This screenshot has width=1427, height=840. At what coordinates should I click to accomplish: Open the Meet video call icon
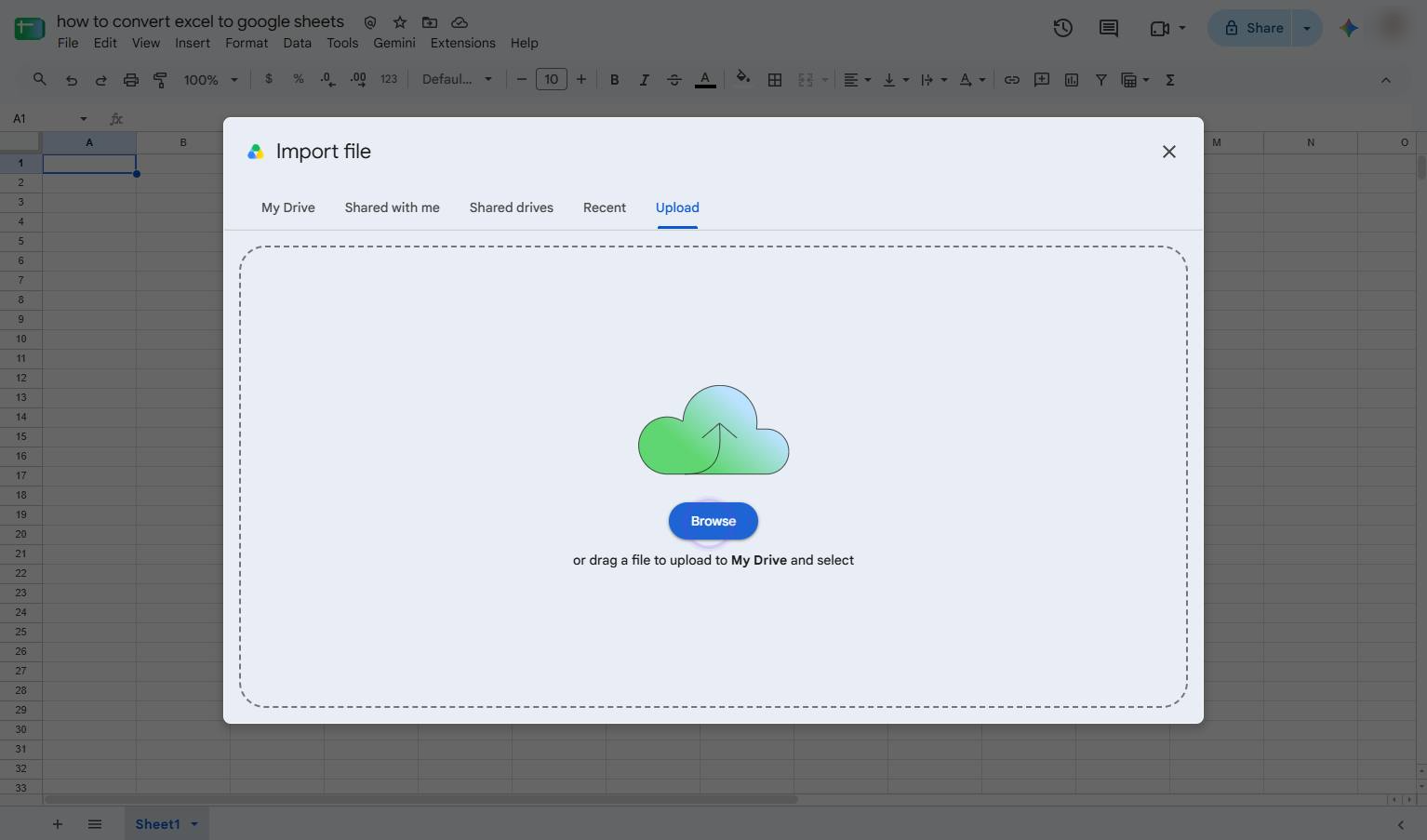tap(1159, 28)
